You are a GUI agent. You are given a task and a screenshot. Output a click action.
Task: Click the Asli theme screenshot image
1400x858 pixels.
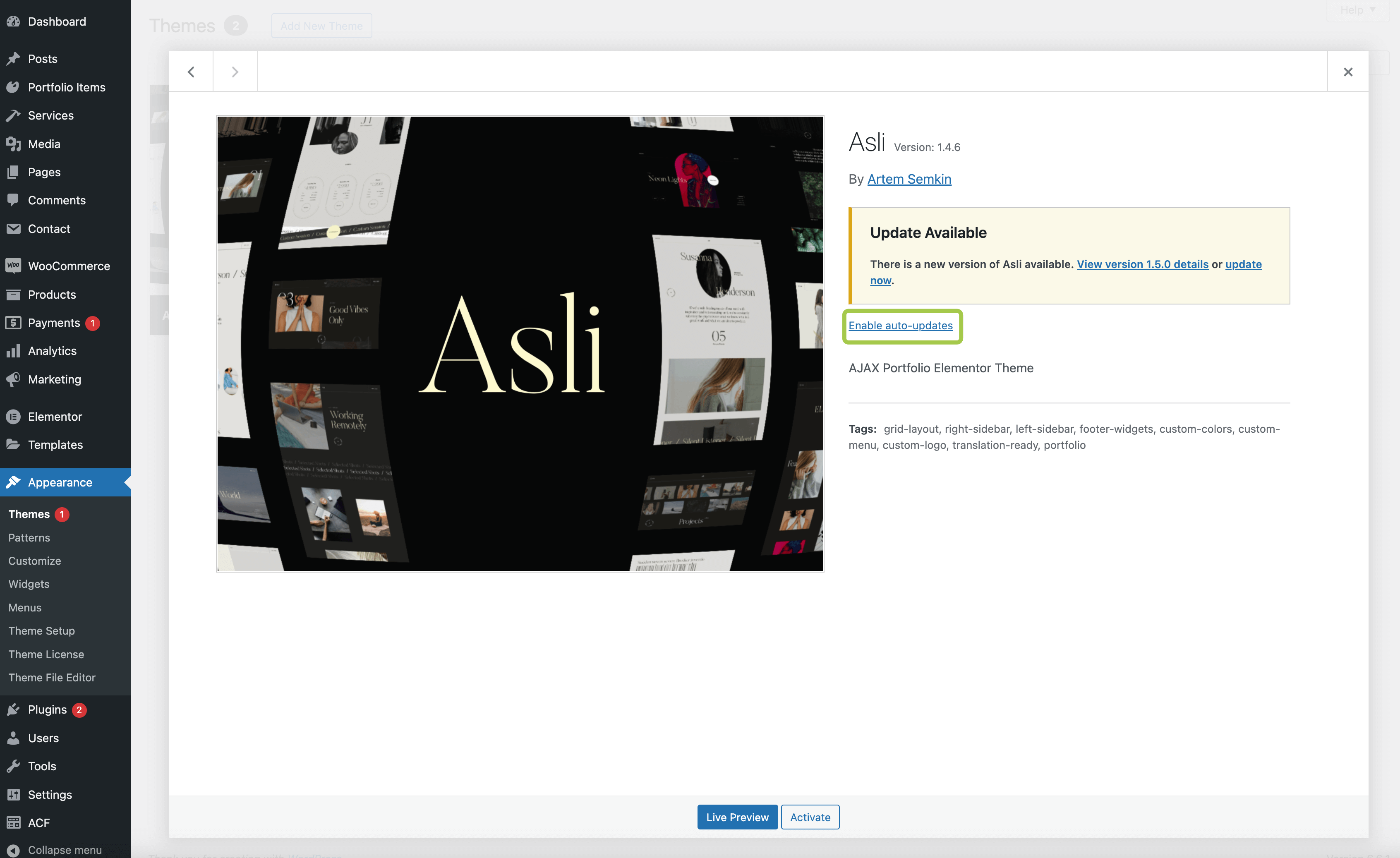pyautogui.click(x=519, y=343)
